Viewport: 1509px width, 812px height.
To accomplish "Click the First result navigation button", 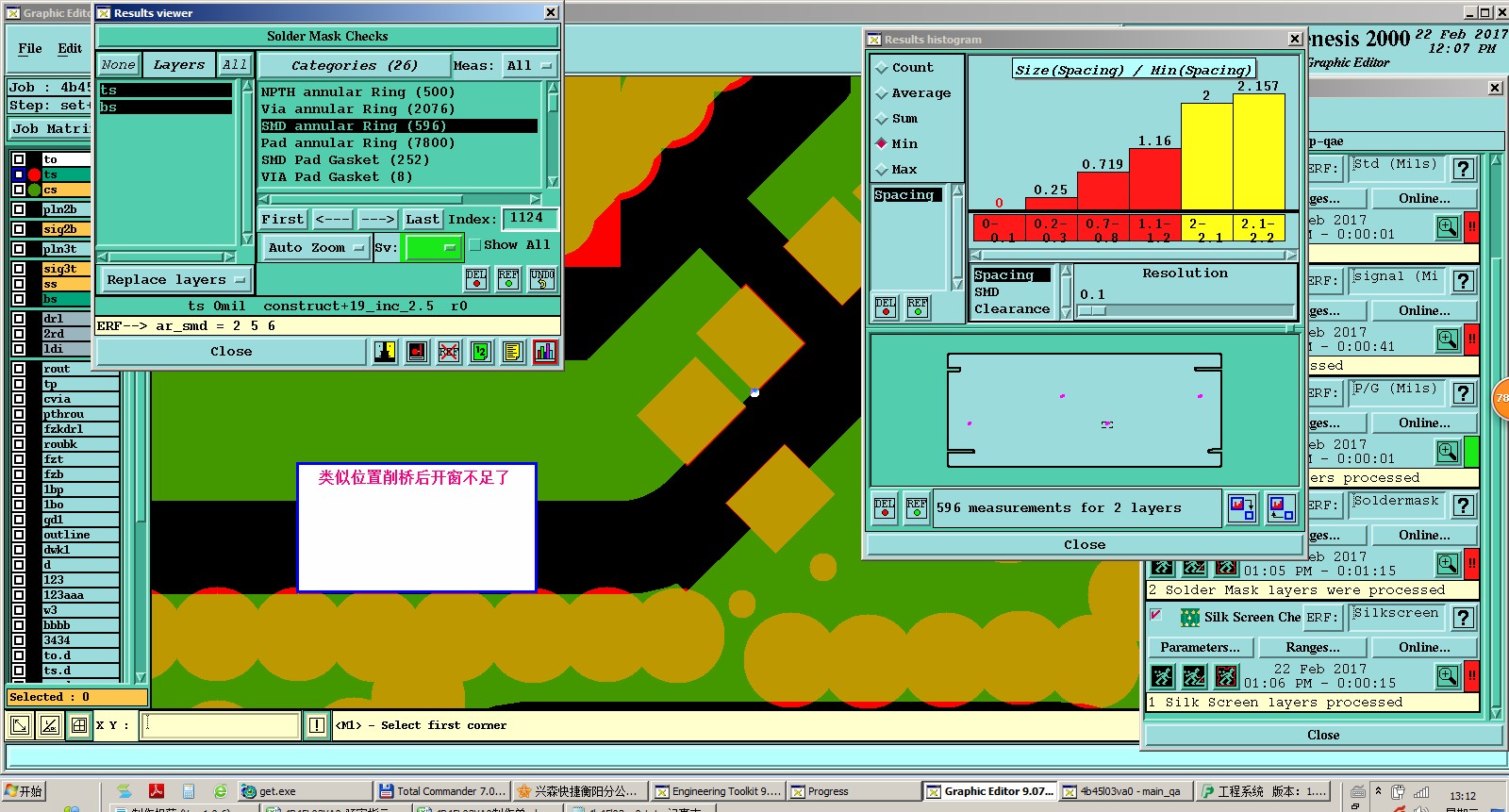I will tap(283, 219).
